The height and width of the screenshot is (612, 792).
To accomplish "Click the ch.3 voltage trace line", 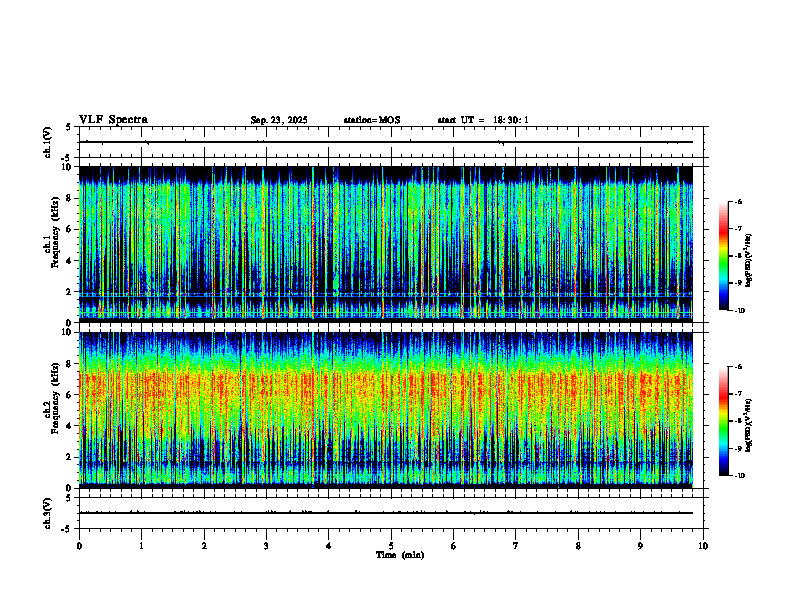I will click(x=386, y=513).
